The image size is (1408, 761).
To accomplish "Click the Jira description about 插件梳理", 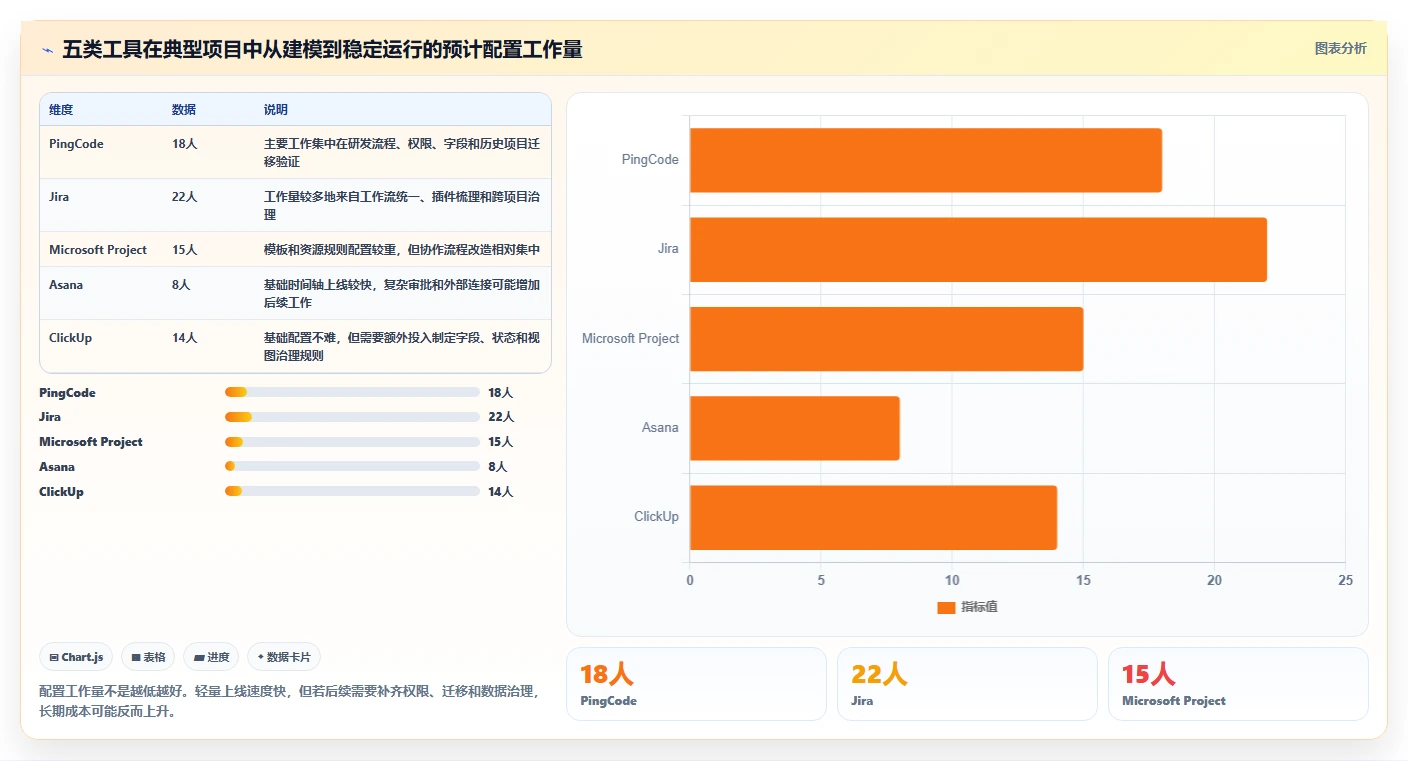I will click(x=402, y=206).
